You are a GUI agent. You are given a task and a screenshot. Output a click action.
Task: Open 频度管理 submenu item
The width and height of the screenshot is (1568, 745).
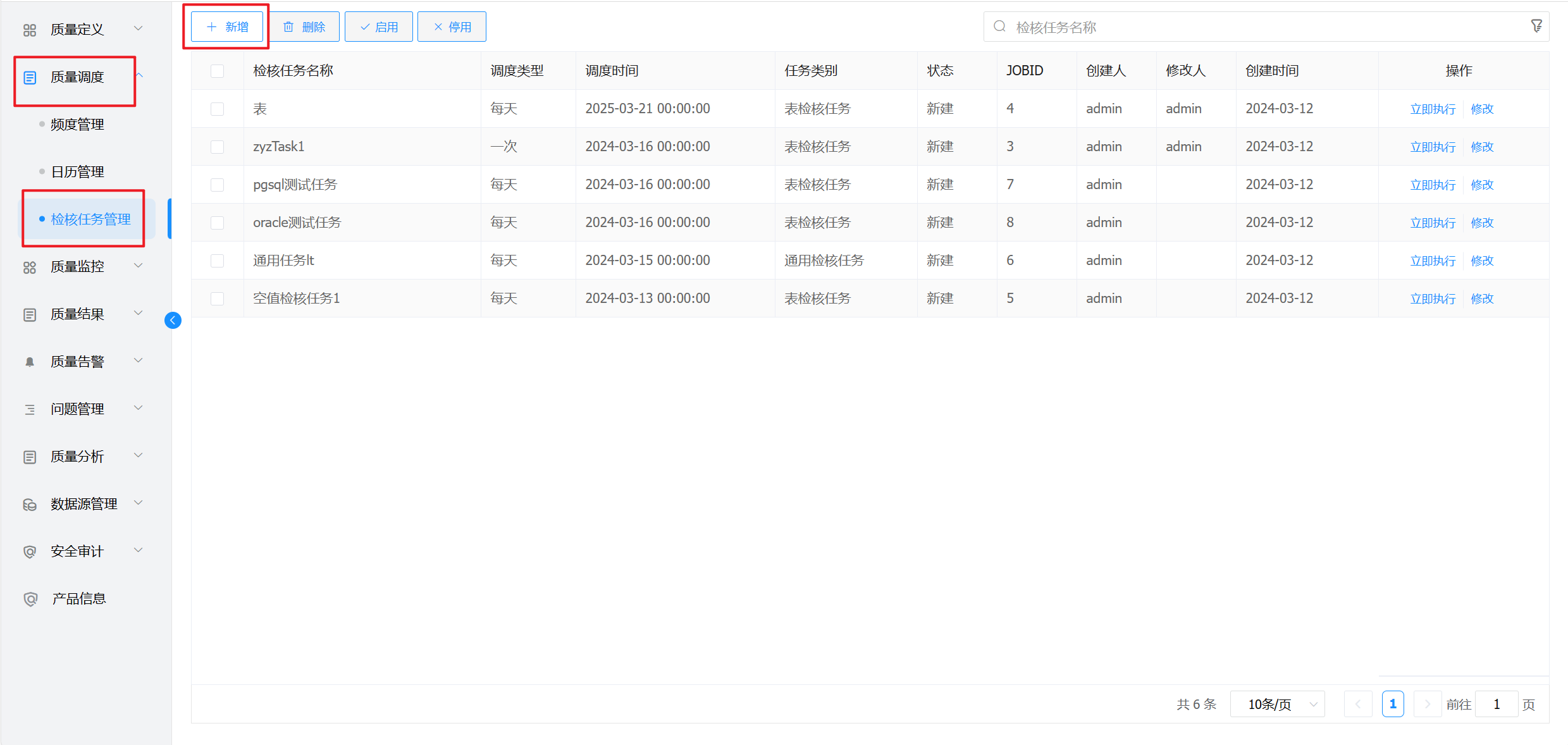coord(77,125)
